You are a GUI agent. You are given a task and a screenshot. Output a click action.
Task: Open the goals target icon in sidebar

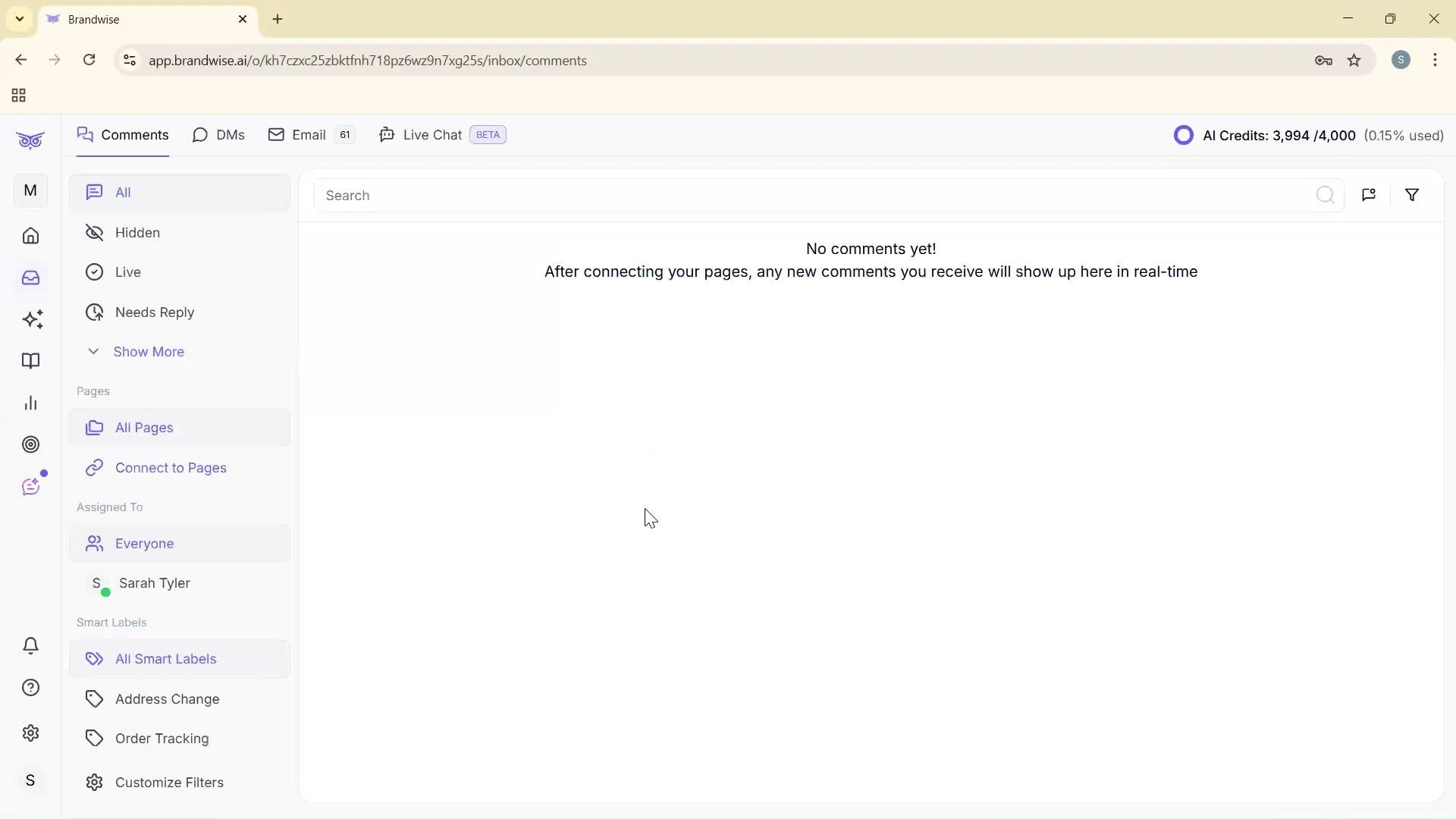point(30,444)
